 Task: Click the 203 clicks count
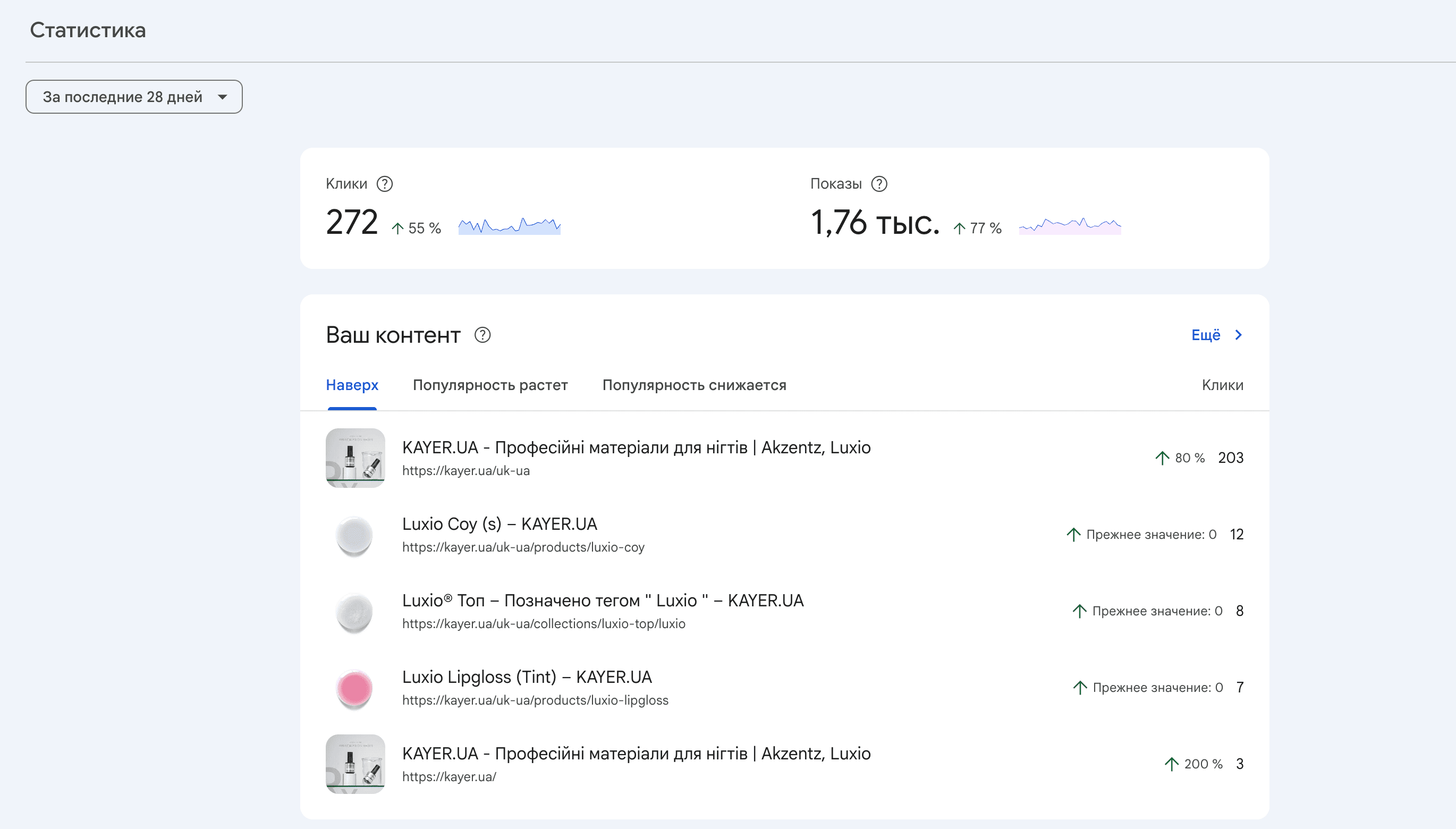pos(1231,458)
